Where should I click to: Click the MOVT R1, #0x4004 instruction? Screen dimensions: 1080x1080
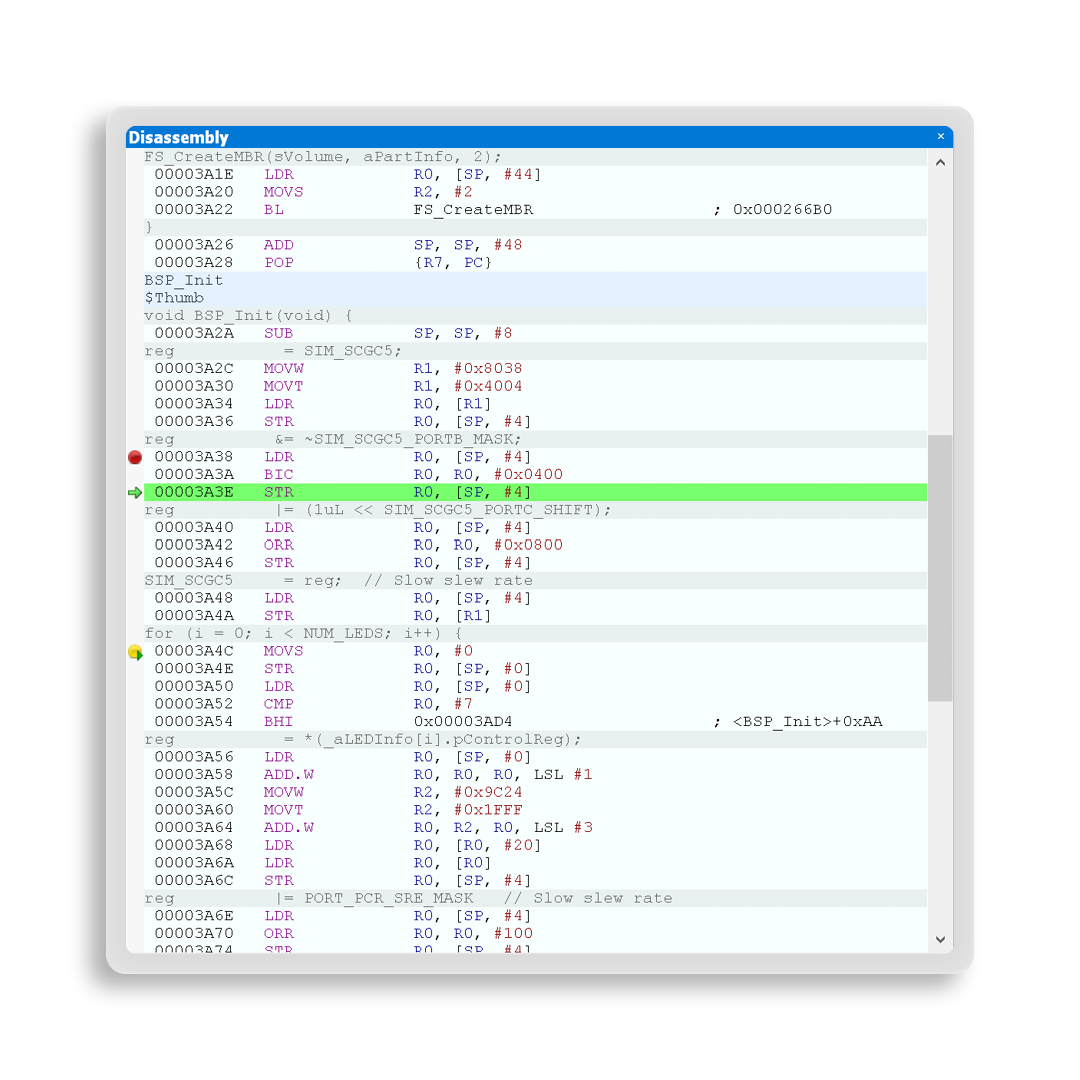(x=400, y=386)
